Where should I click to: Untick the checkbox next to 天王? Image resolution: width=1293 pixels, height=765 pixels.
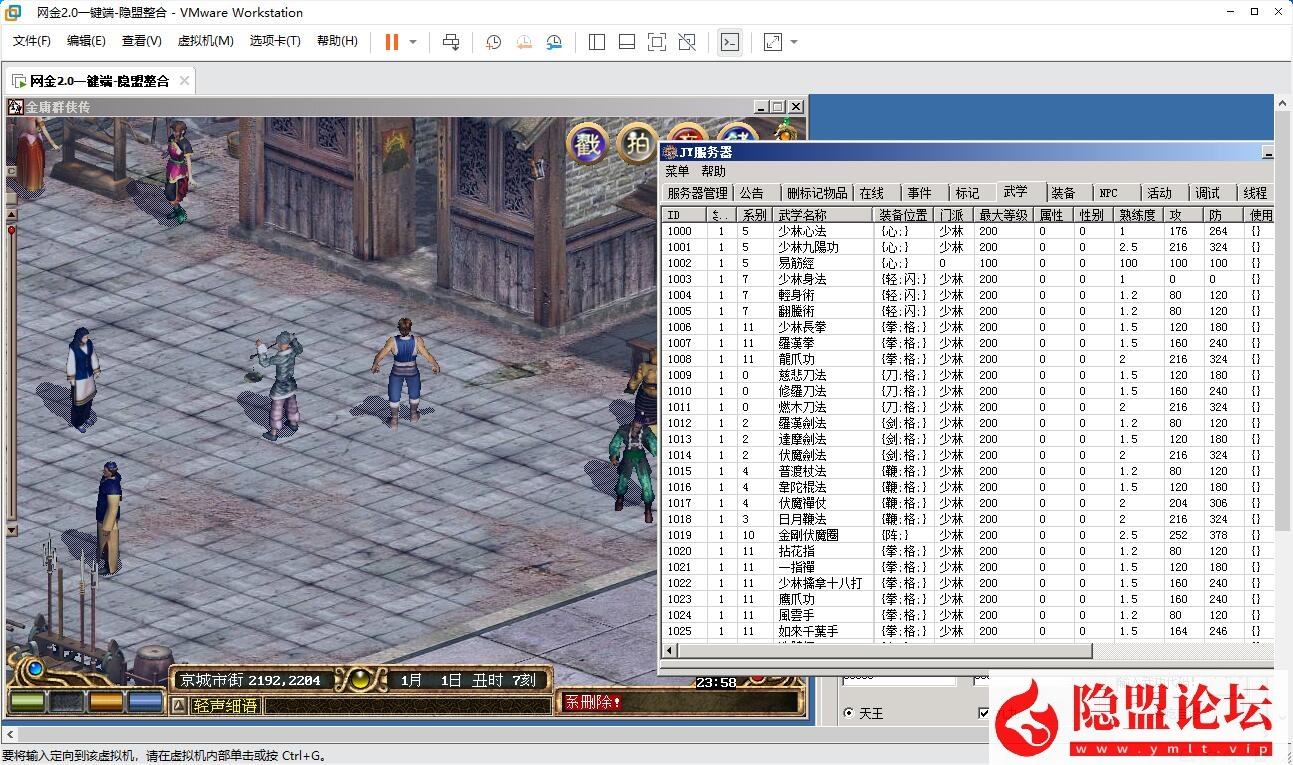tap(984, 713)
